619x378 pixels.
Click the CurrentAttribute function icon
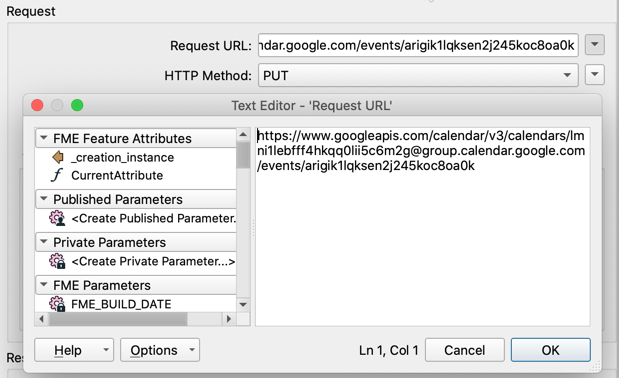pos(57,175)
